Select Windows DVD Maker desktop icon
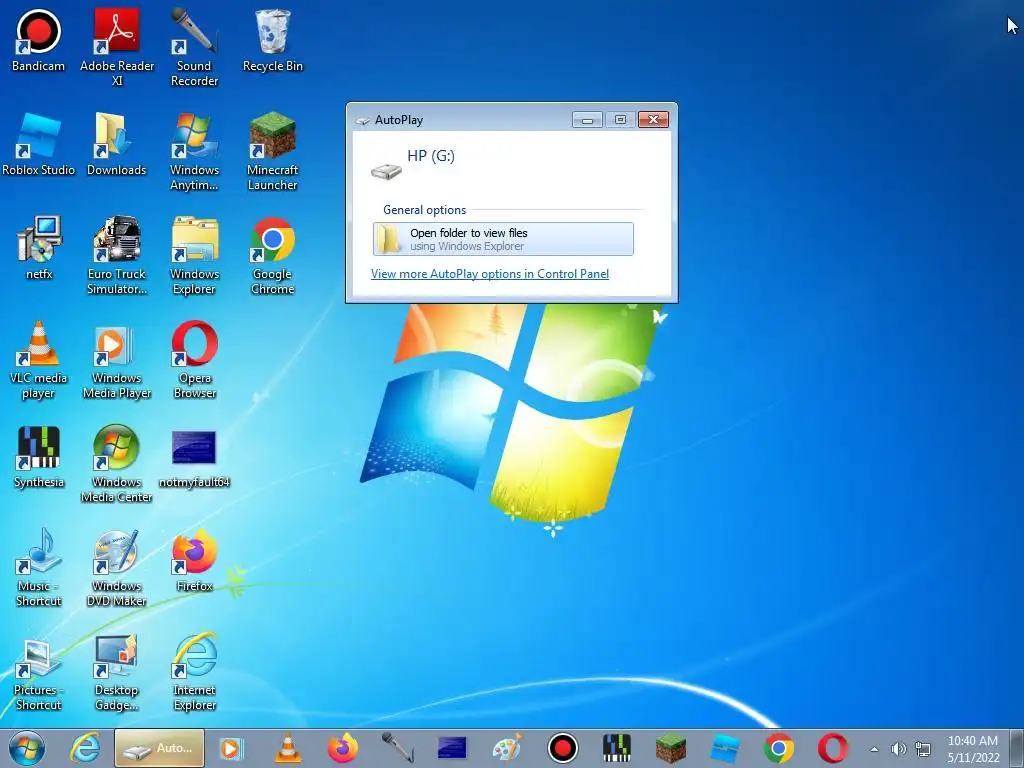 click(x=117, y=567)
